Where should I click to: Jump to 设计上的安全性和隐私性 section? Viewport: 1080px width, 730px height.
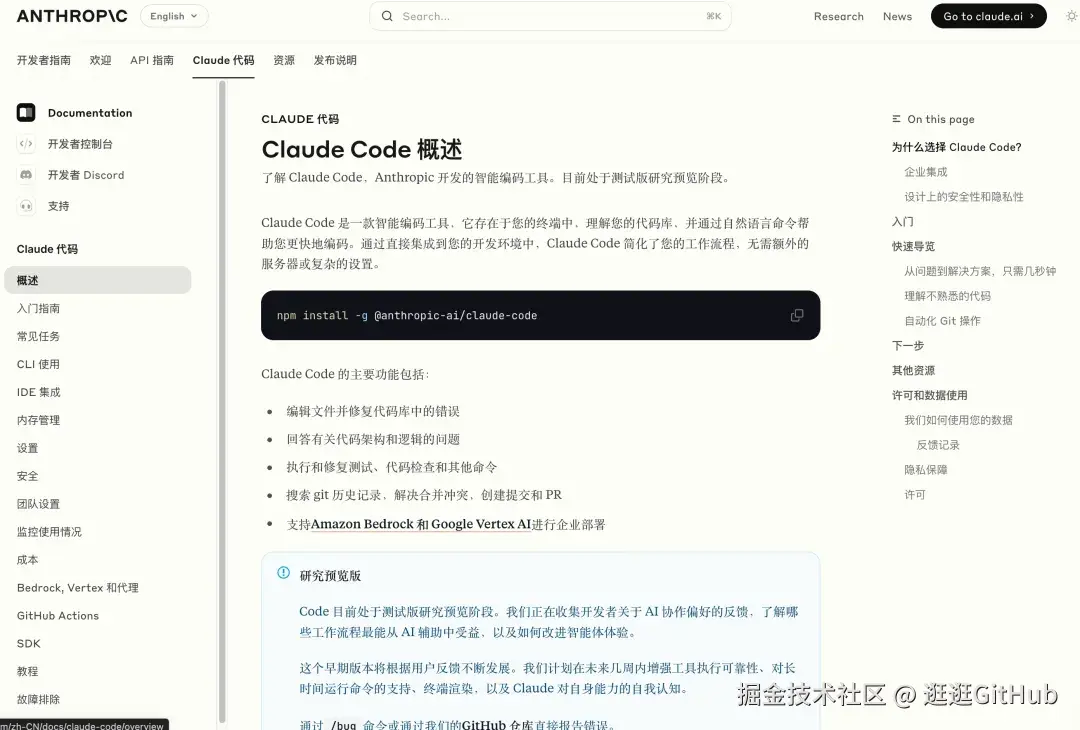(x=964, y=197)
